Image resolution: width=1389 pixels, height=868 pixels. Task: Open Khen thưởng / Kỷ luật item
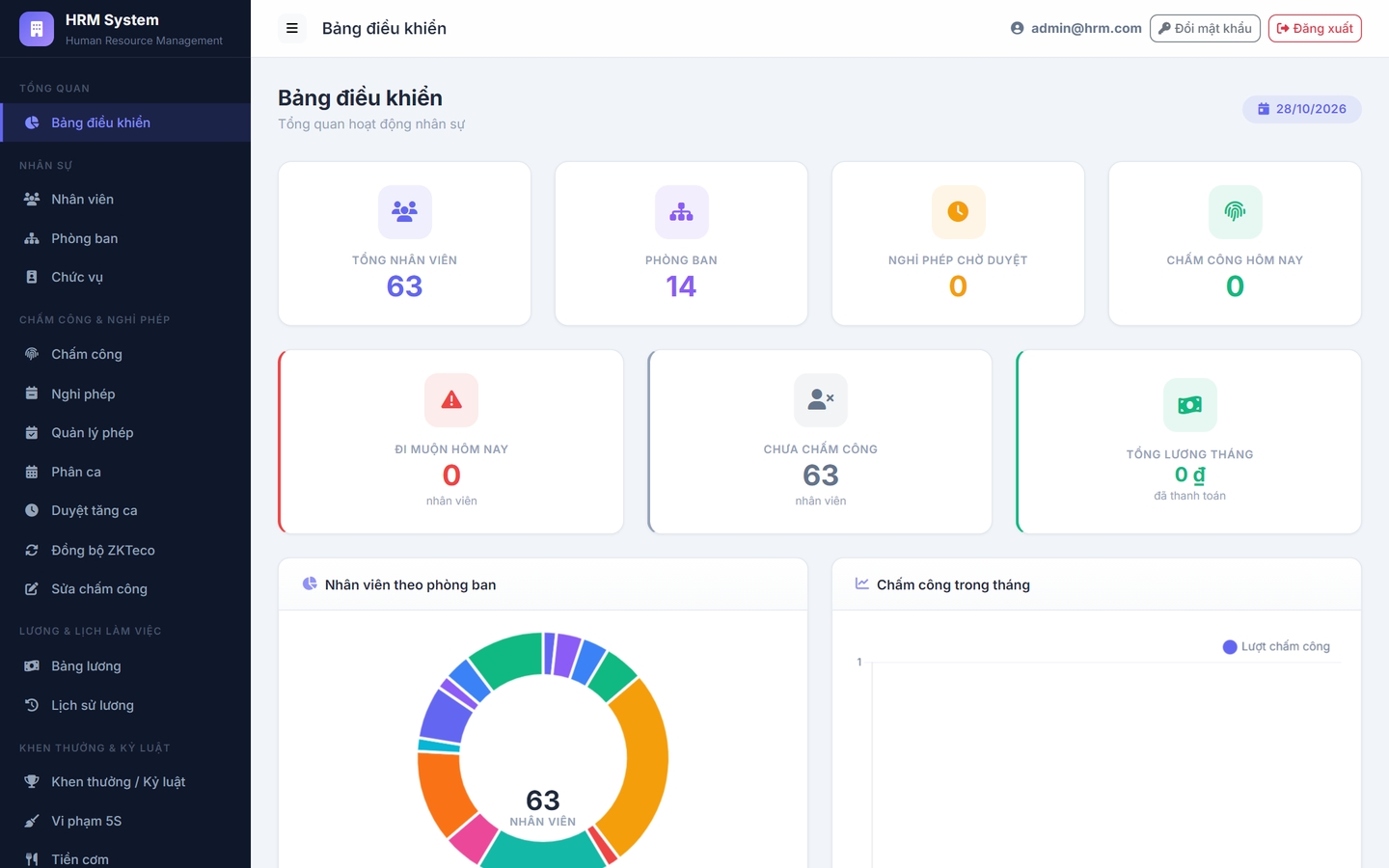coord(125,781)
